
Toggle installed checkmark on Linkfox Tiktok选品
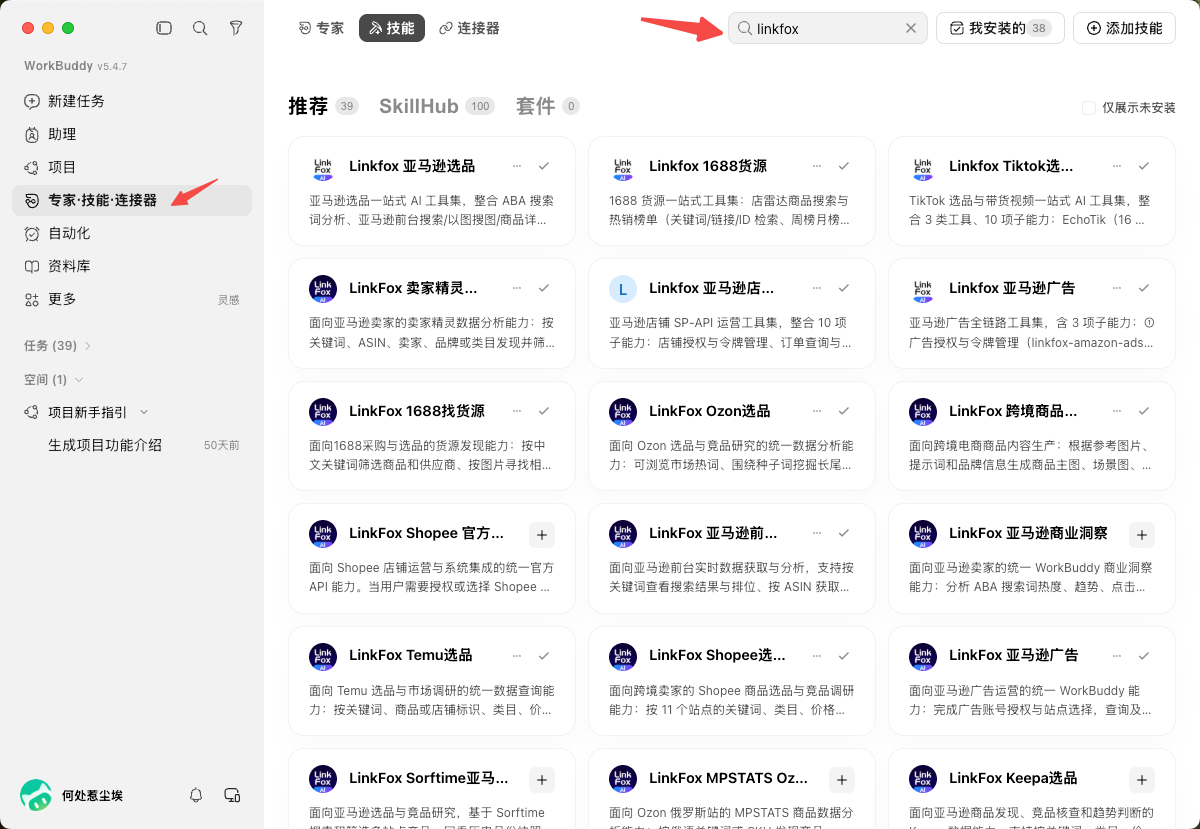[x=1144, y=166]
